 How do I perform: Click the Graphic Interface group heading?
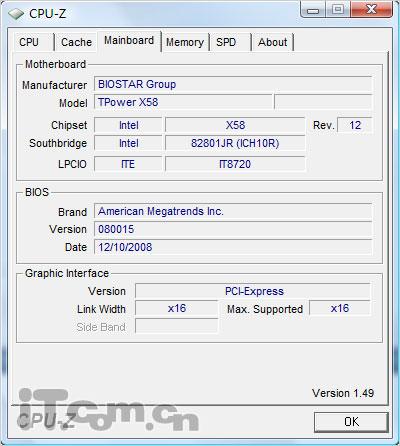click(67, 274)
